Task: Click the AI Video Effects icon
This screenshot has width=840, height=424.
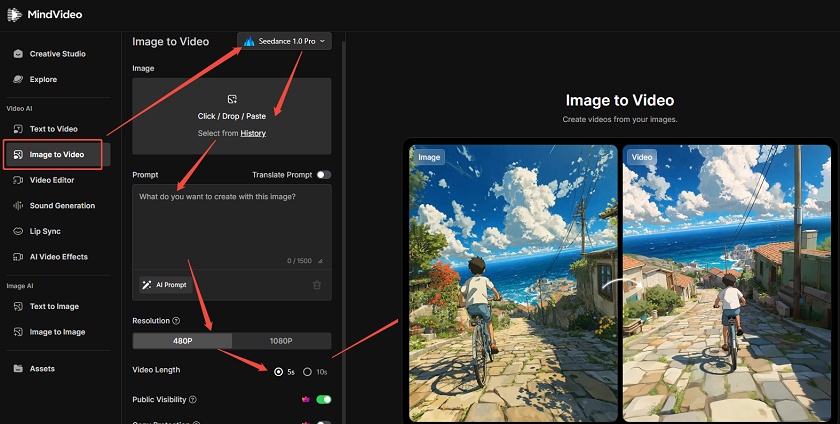Action: tap(18, 257)
